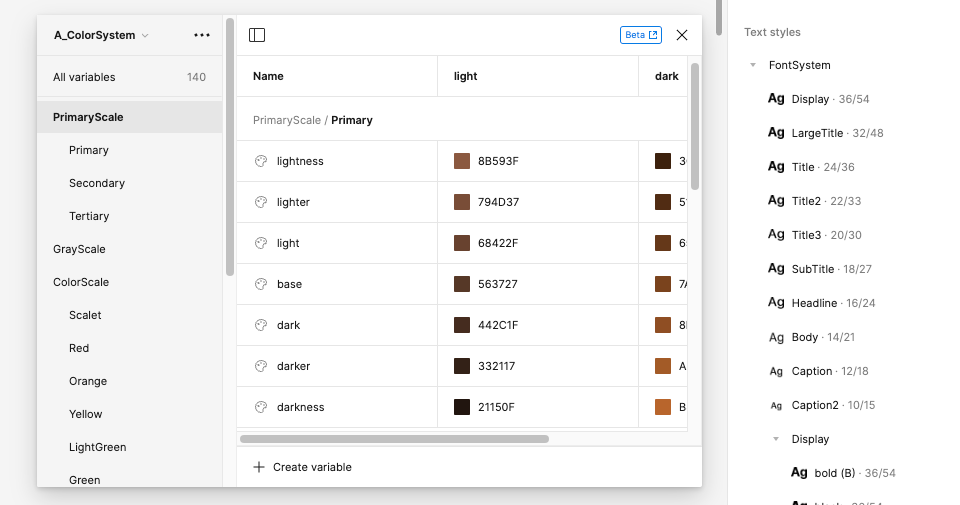This screenshot has width=960, height=505.
Task: Click the Ag preview icon for Display style
Action: [776, 99]
